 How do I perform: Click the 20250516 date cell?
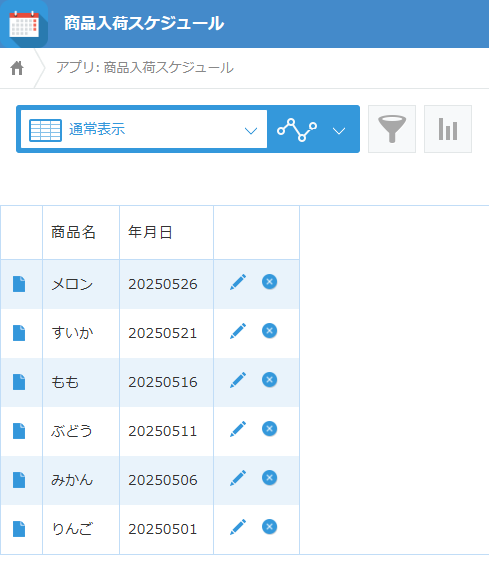[x=163, y=382]
